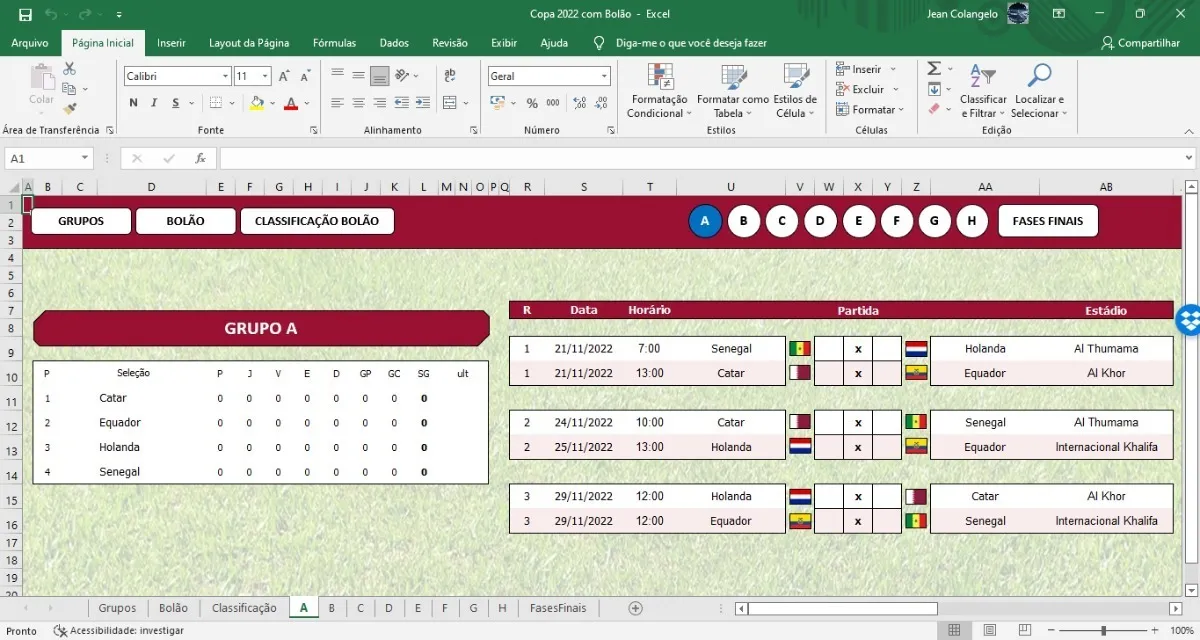Viewport: 1200px width, 640px height.
Task: Switch to the Bolão sheet tab
Action: [x=172, y=607]
